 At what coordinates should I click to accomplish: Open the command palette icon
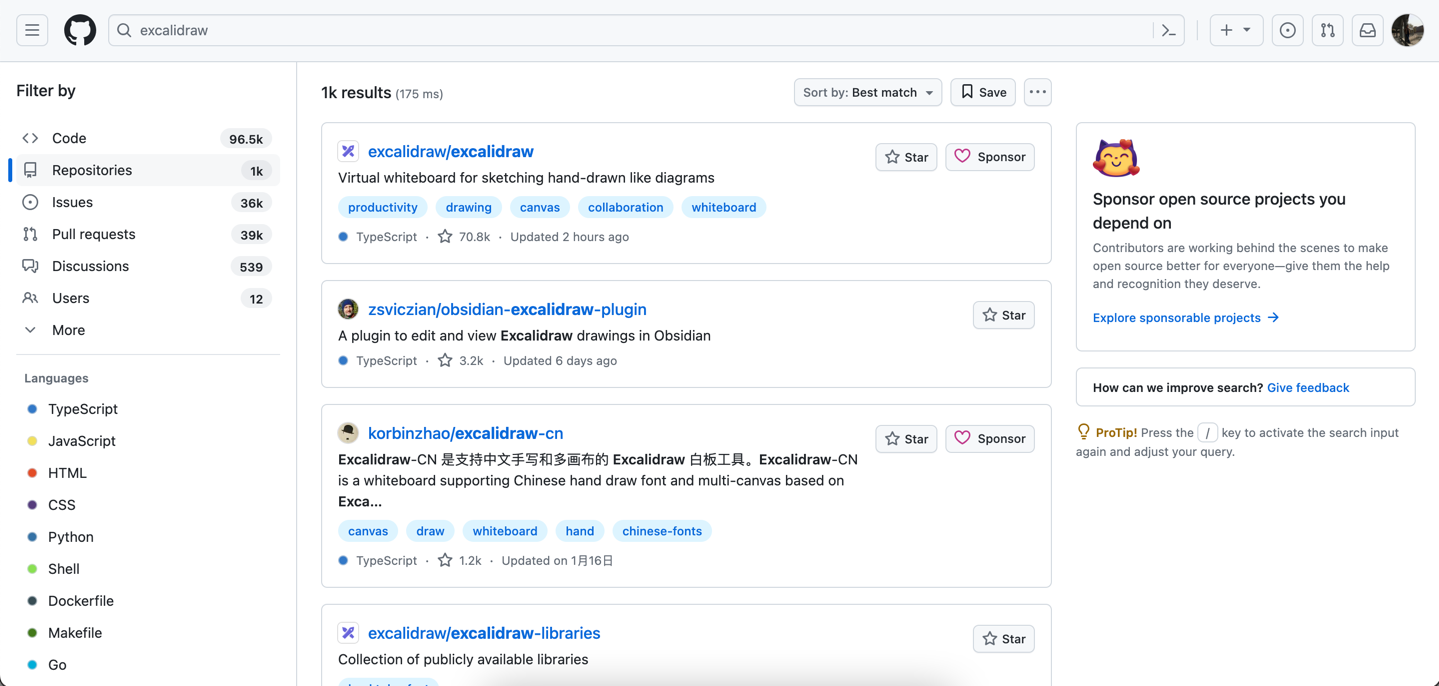[1168, 30]
